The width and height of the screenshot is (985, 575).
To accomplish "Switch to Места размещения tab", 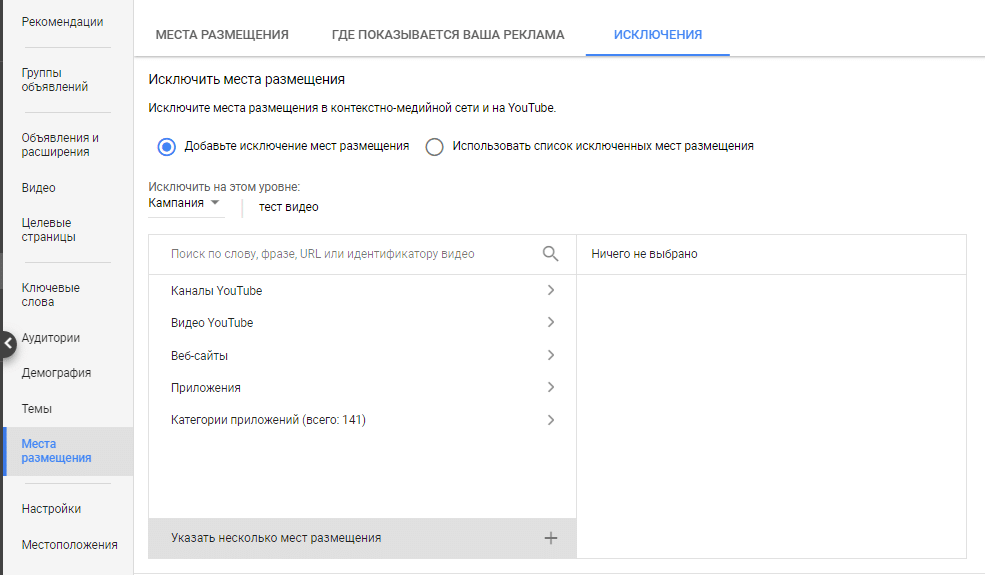I will [x=222, y=35].
